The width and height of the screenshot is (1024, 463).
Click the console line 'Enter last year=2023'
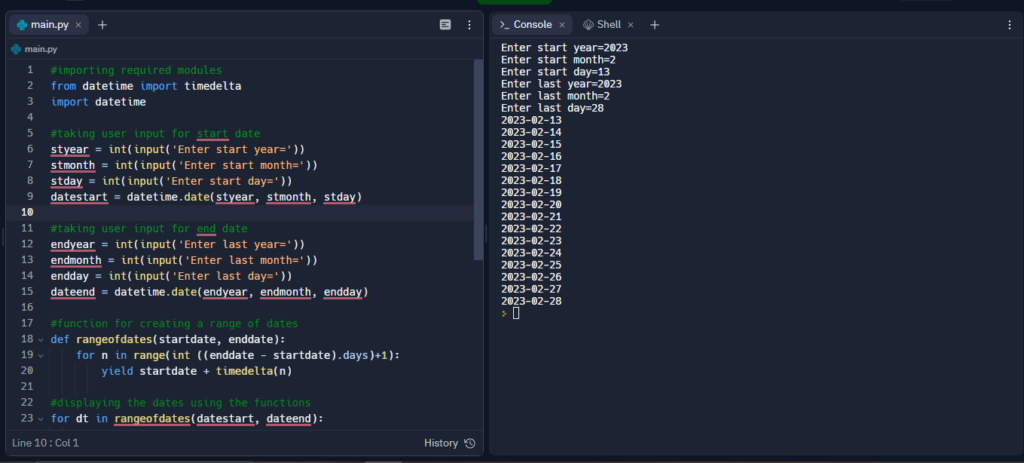point(561,84)
